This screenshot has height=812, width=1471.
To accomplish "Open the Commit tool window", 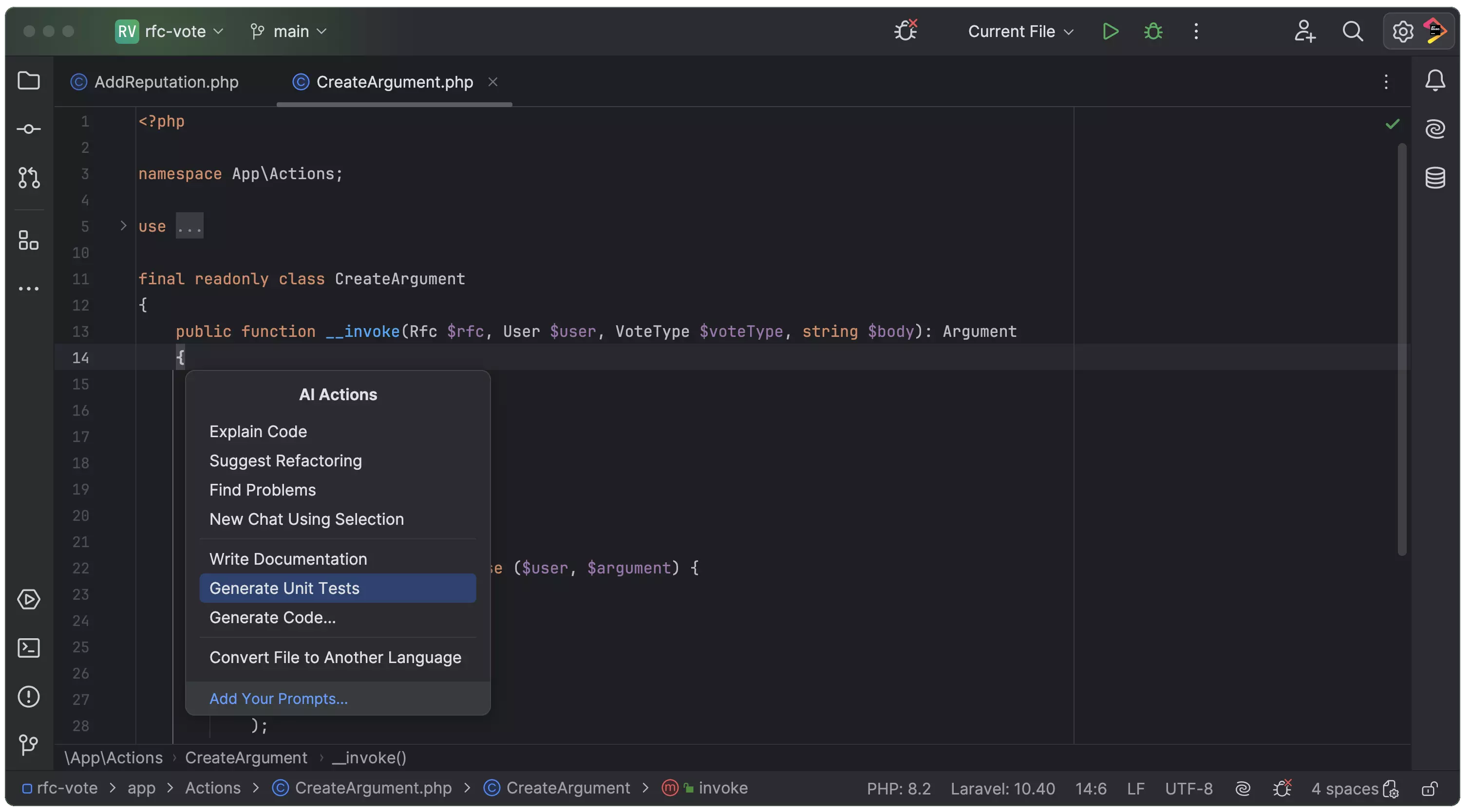I will pos(28,129).
